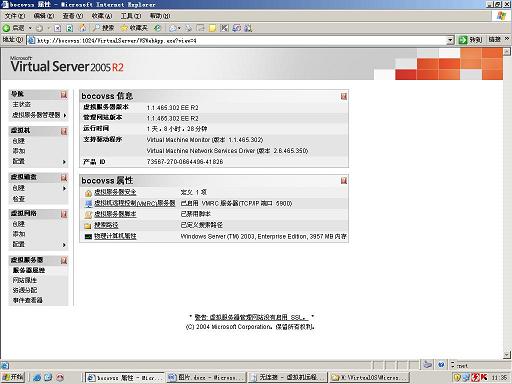Switch to the 图片.doc Word taskbar window
512x384 pixels.
point(206,377)
